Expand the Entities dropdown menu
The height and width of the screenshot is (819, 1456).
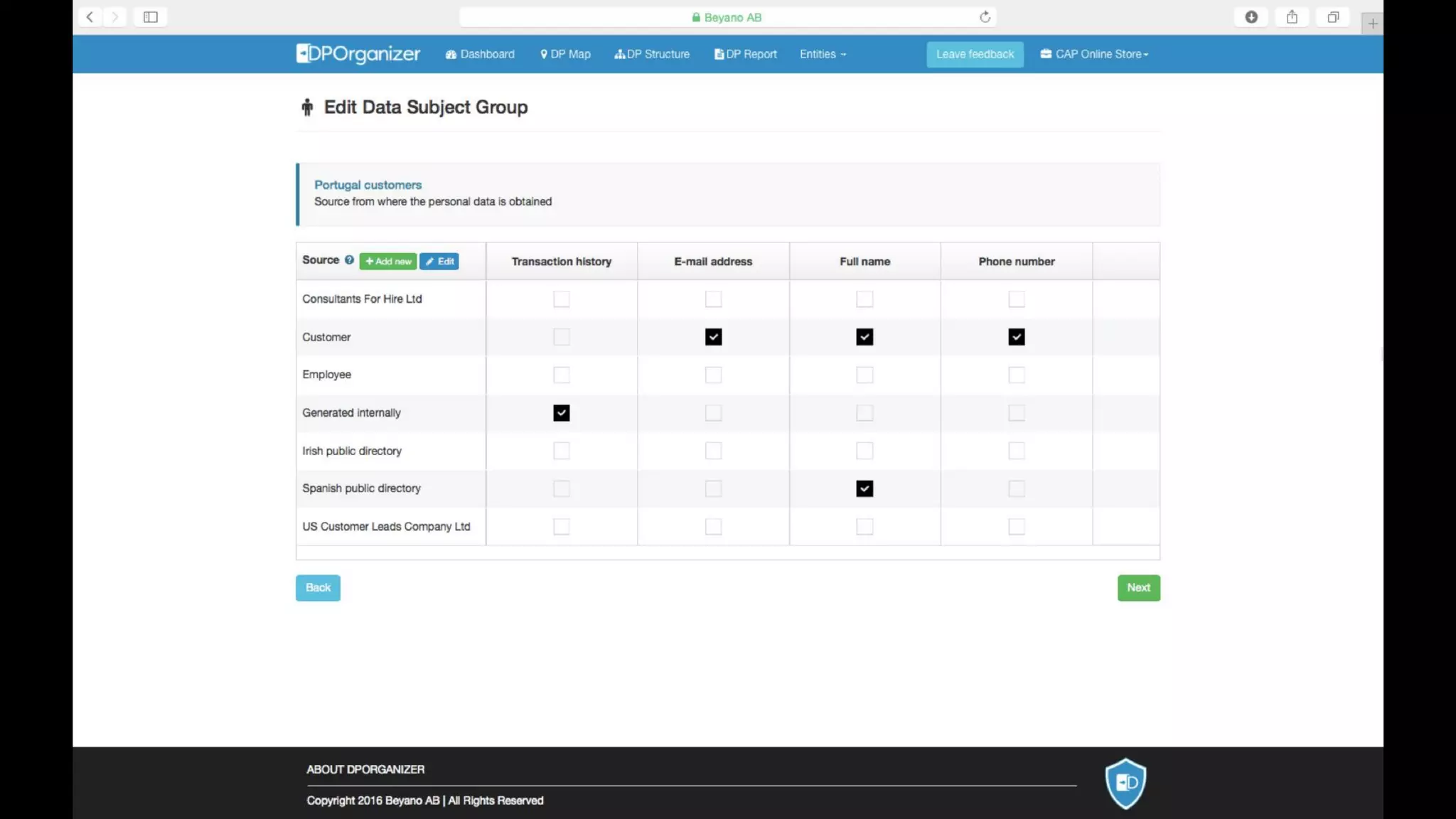coord(823,54)
